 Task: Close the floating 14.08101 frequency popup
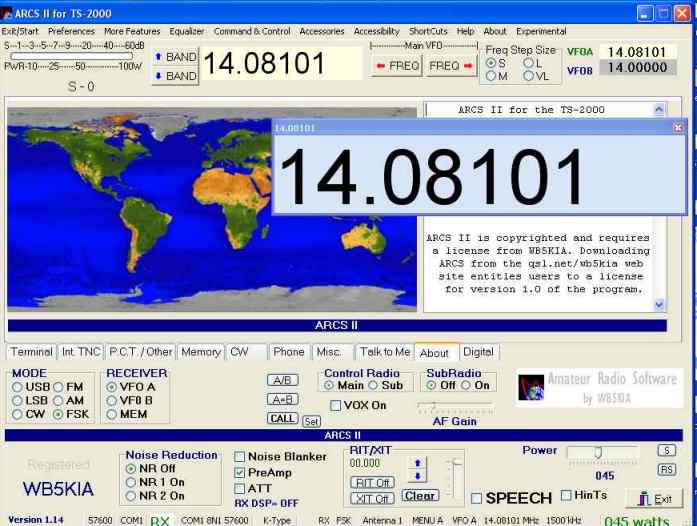(x=678, y=128)
